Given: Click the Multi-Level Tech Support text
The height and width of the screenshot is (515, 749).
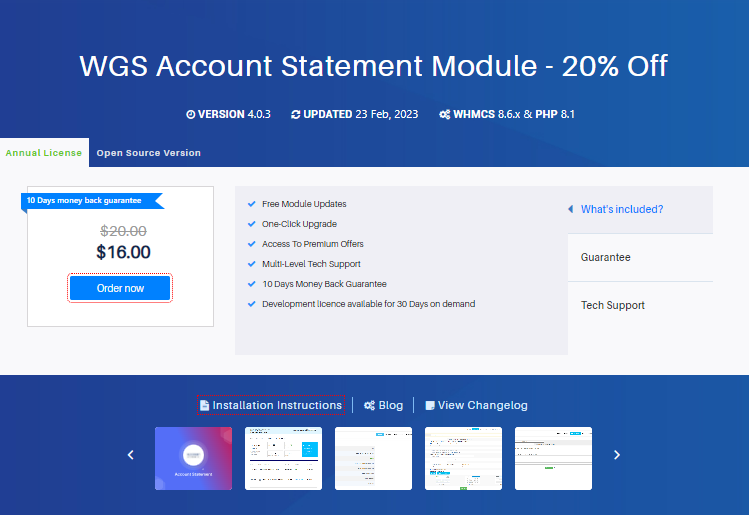Looking at the screenshot, I should click(x=311, y=264).
